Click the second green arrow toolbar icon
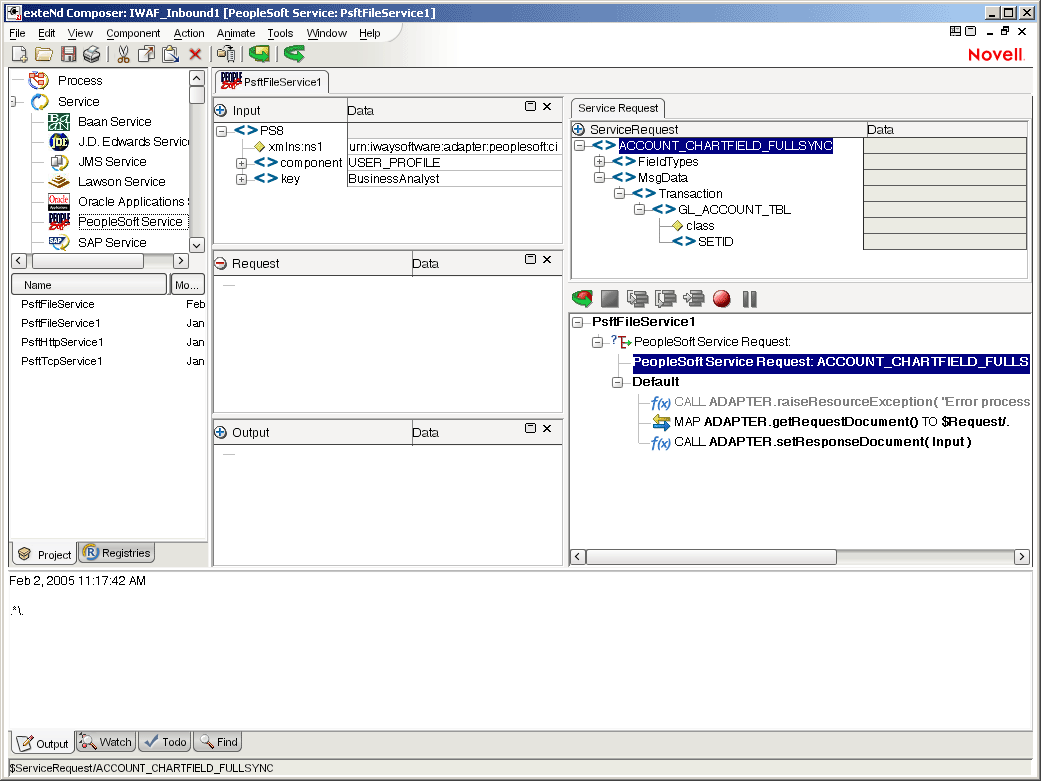This screenshot has height=781, width=1041. pos(294,54)
